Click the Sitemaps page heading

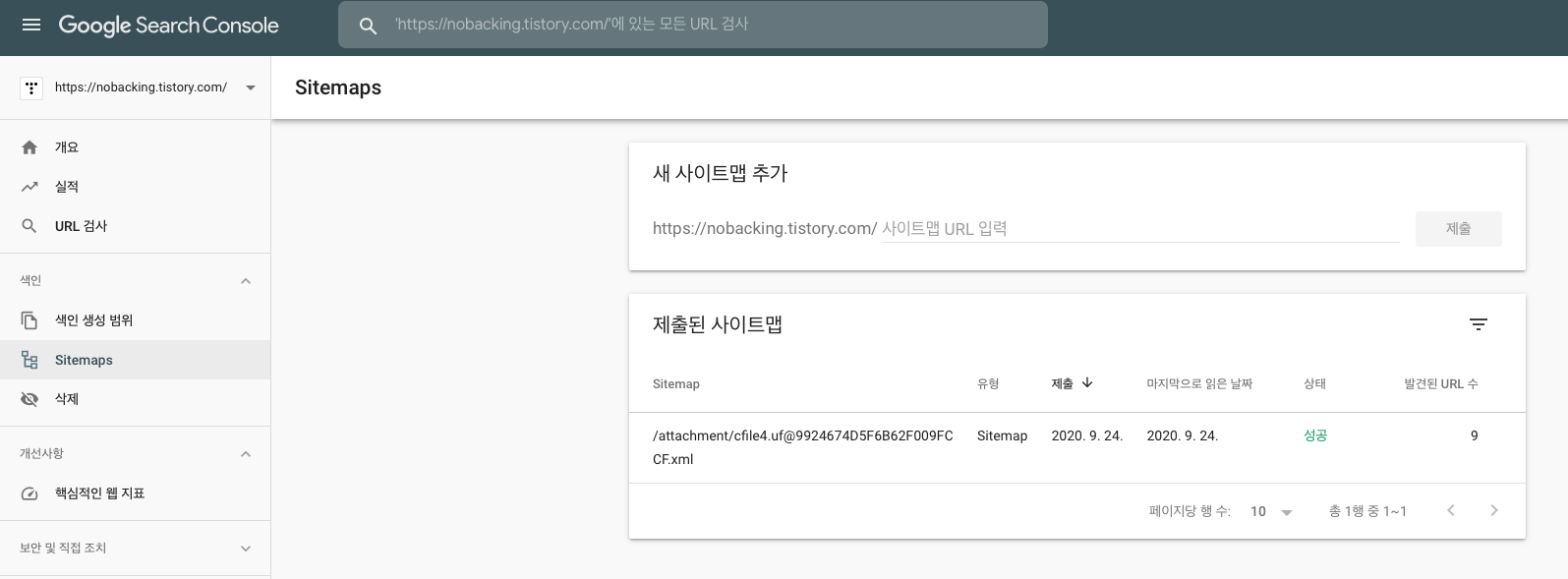338,87
